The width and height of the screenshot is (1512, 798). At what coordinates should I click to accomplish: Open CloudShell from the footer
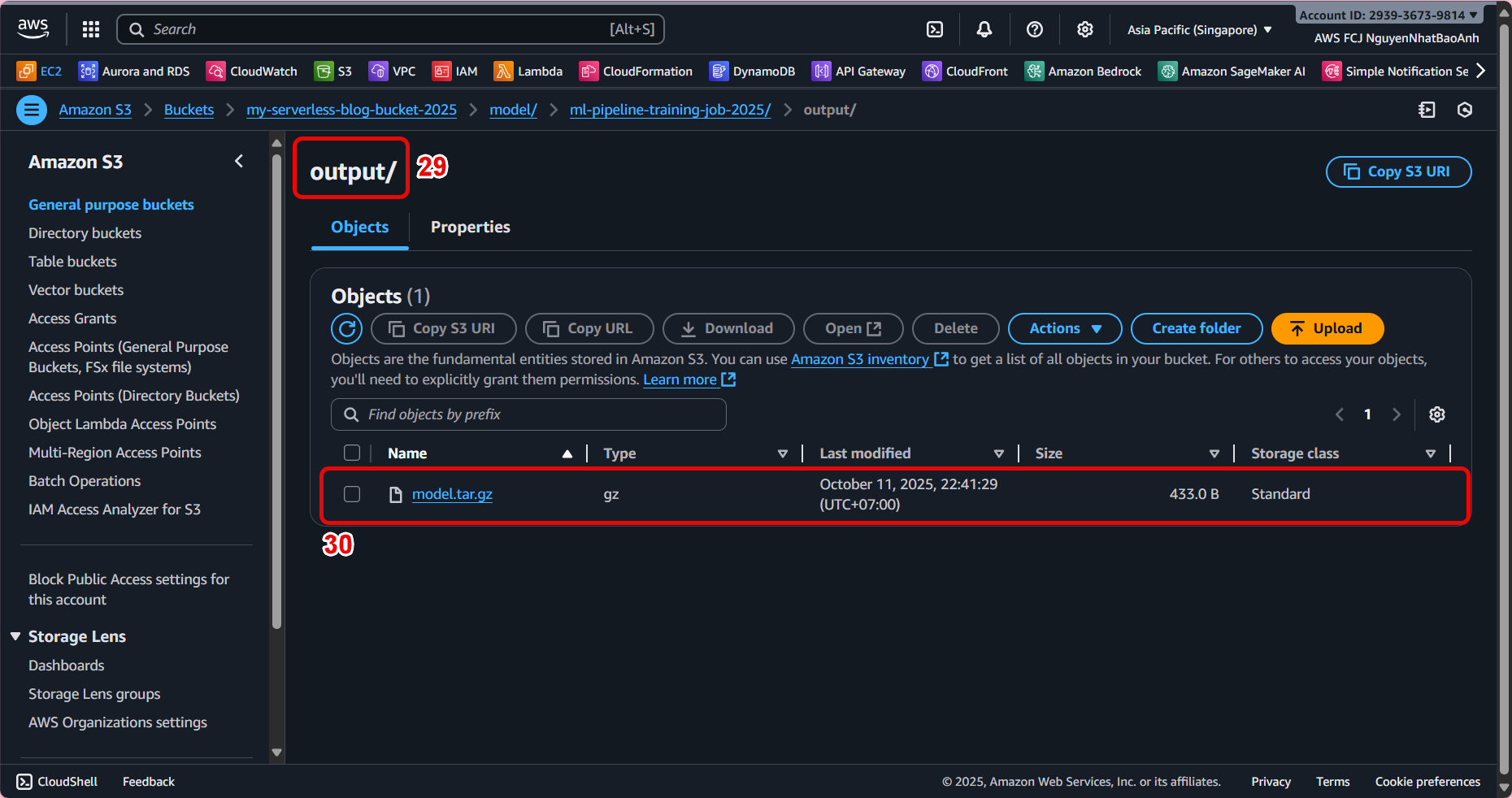57,782
